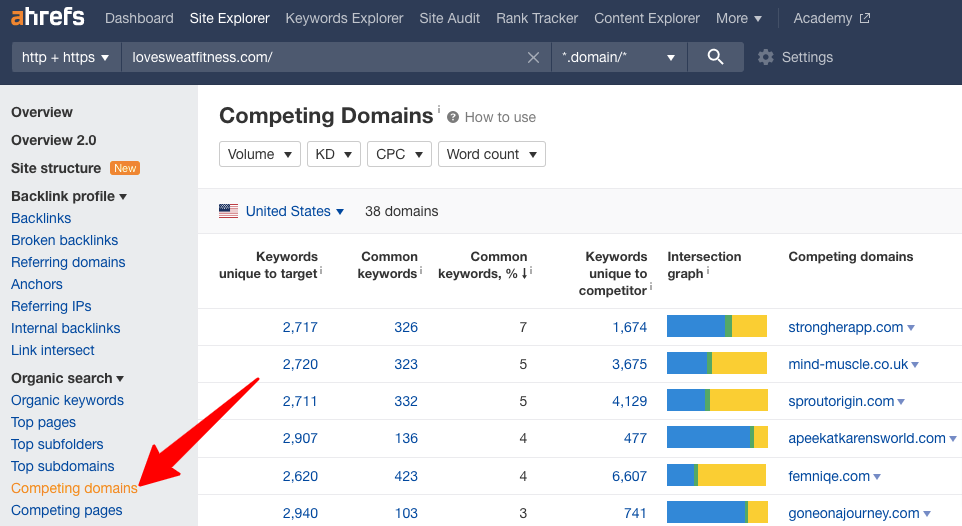Click the Ahrefs logo
Viewport: 962px width, 526px height.
tap(48, 17)
